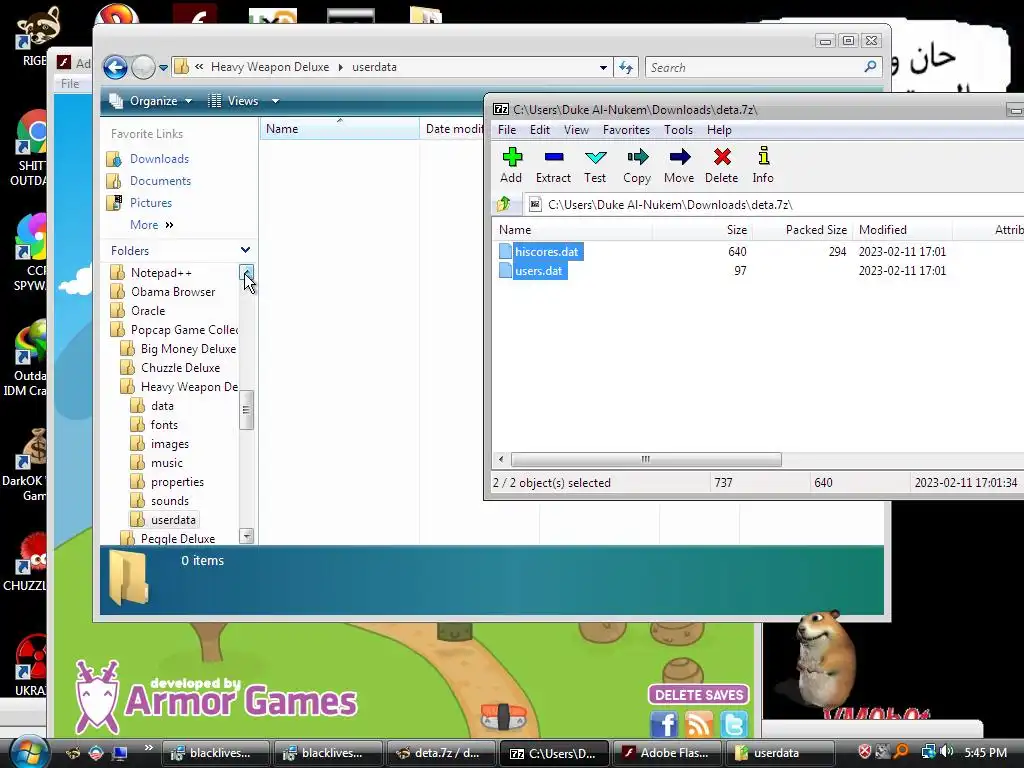Image resolution: width=1024 pixels, height=768 pixels.
Task: Click the volume icon in system tray
Action: 948,752
